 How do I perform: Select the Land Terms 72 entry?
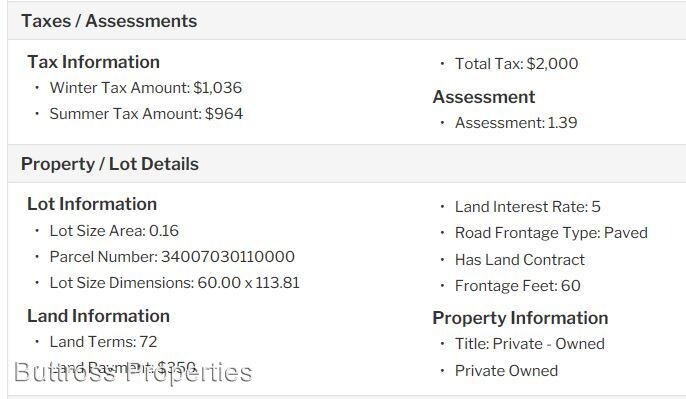click(103, 342)
